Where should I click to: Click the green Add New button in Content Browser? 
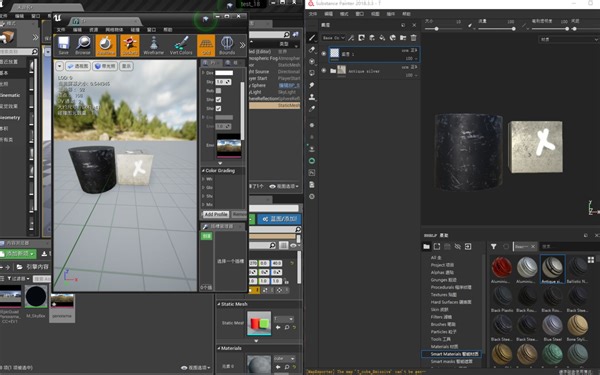(x=18, y=254)
